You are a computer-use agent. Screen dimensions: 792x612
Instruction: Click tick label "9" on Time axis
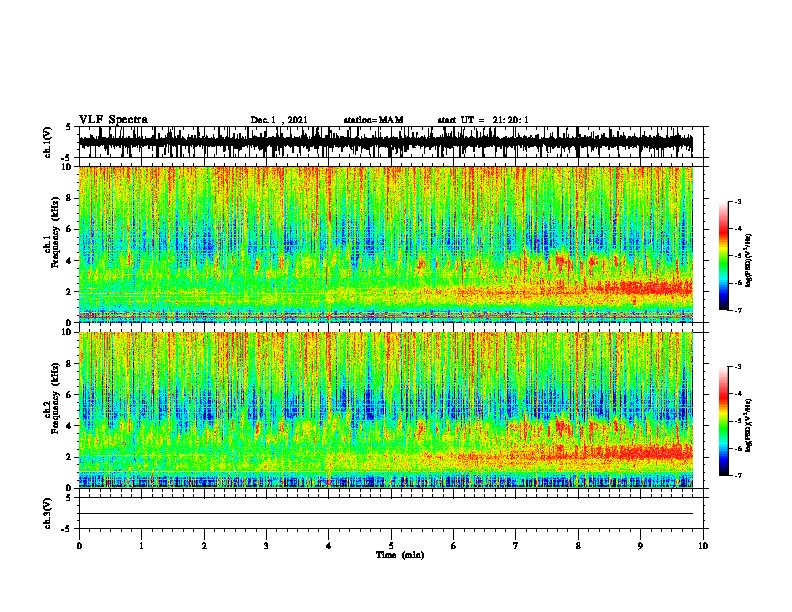640,546
